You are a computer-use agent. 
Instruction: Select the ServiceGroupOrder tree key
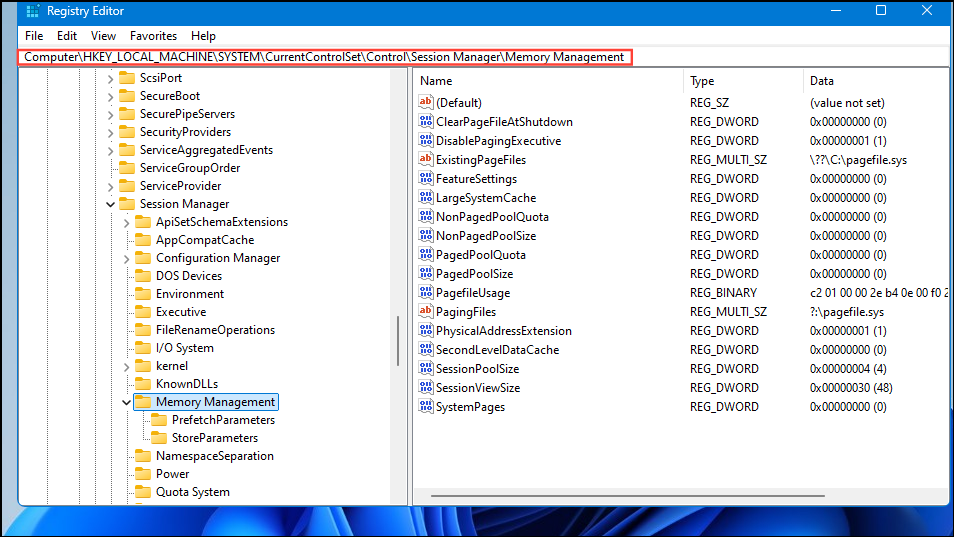click(x=190, y=168)
